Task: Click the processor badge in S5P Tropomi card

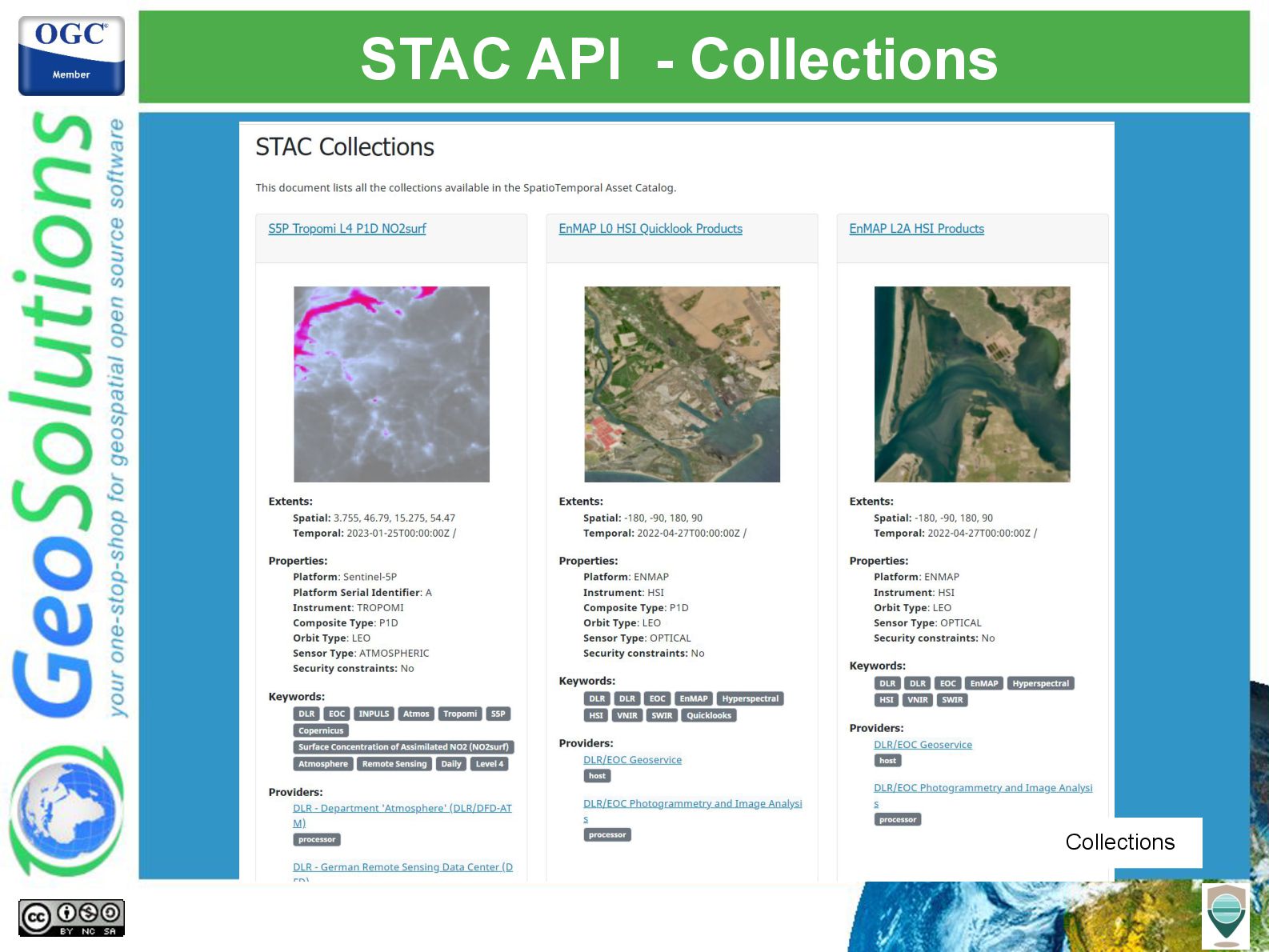Action: pyautogui.click(x=317, y=839)
